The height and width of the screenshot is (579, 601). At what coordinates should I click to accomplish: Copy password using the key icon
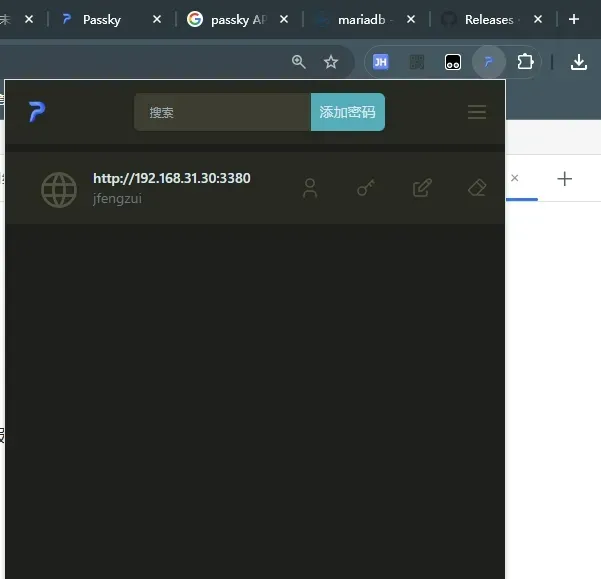(x=366, y=188)
